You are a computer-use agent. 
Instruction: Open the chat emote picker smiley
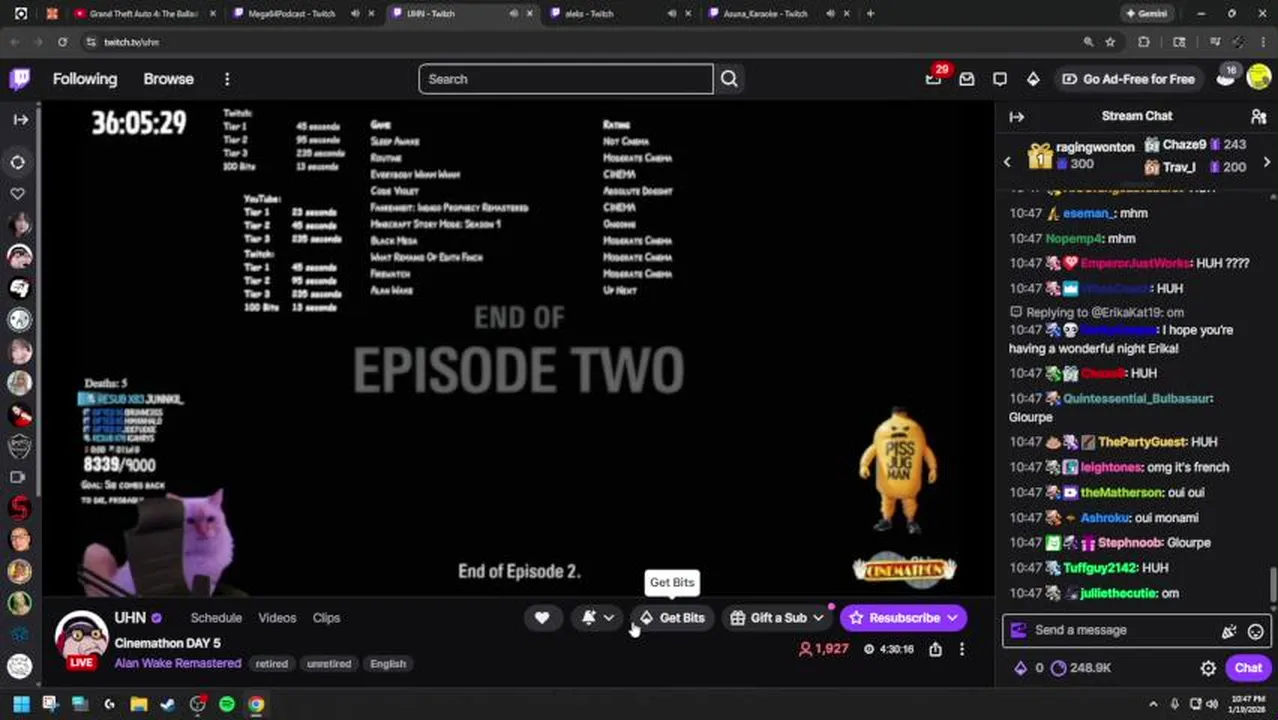pyautogui.click(x=1255, y=631)
